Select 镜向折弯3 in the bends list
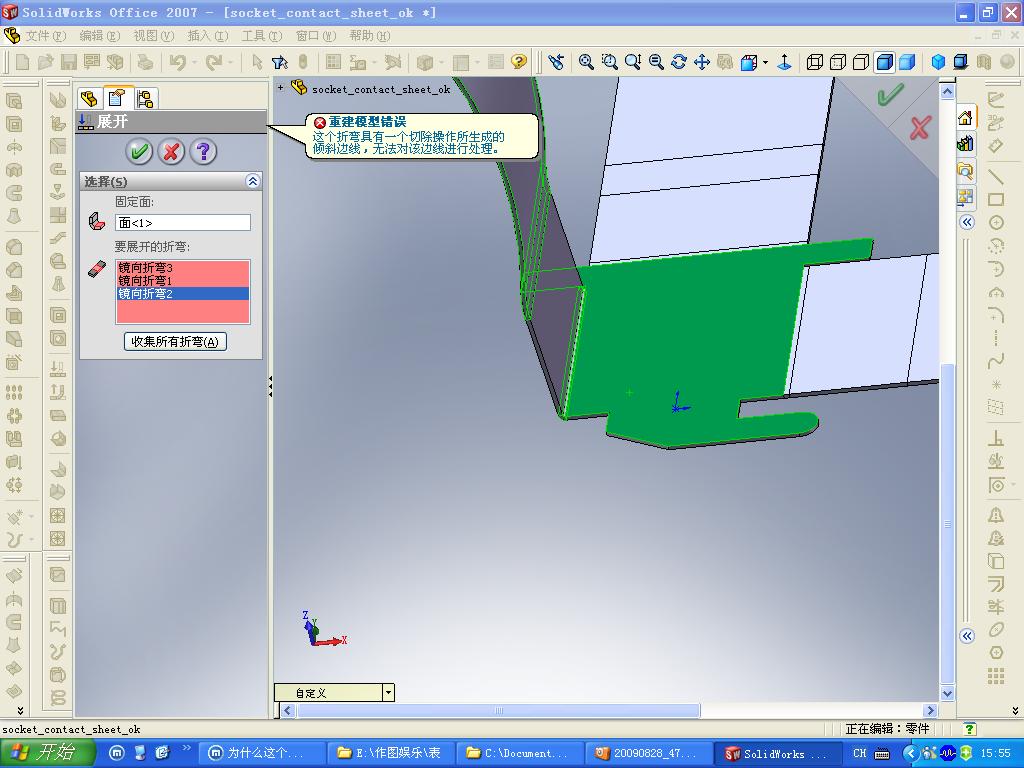The width and height of the screenshot is (1024, 768). point(183,267)
